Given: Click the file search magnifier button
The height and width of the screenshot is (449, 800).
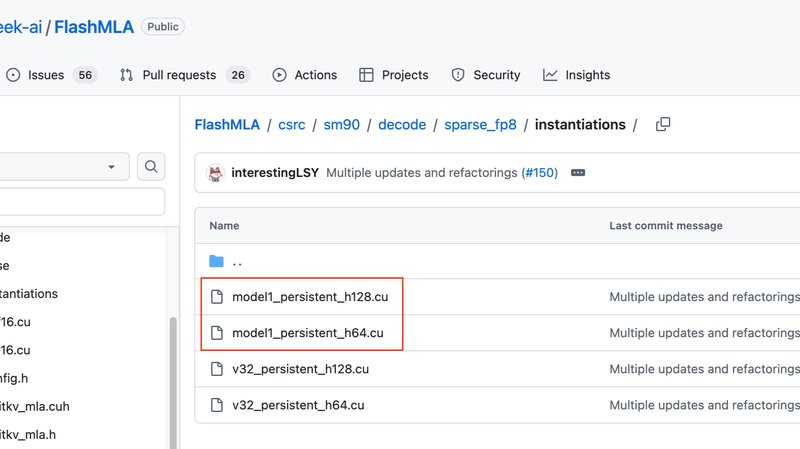Looking at the screenshot, I should (x=151, y=166).
